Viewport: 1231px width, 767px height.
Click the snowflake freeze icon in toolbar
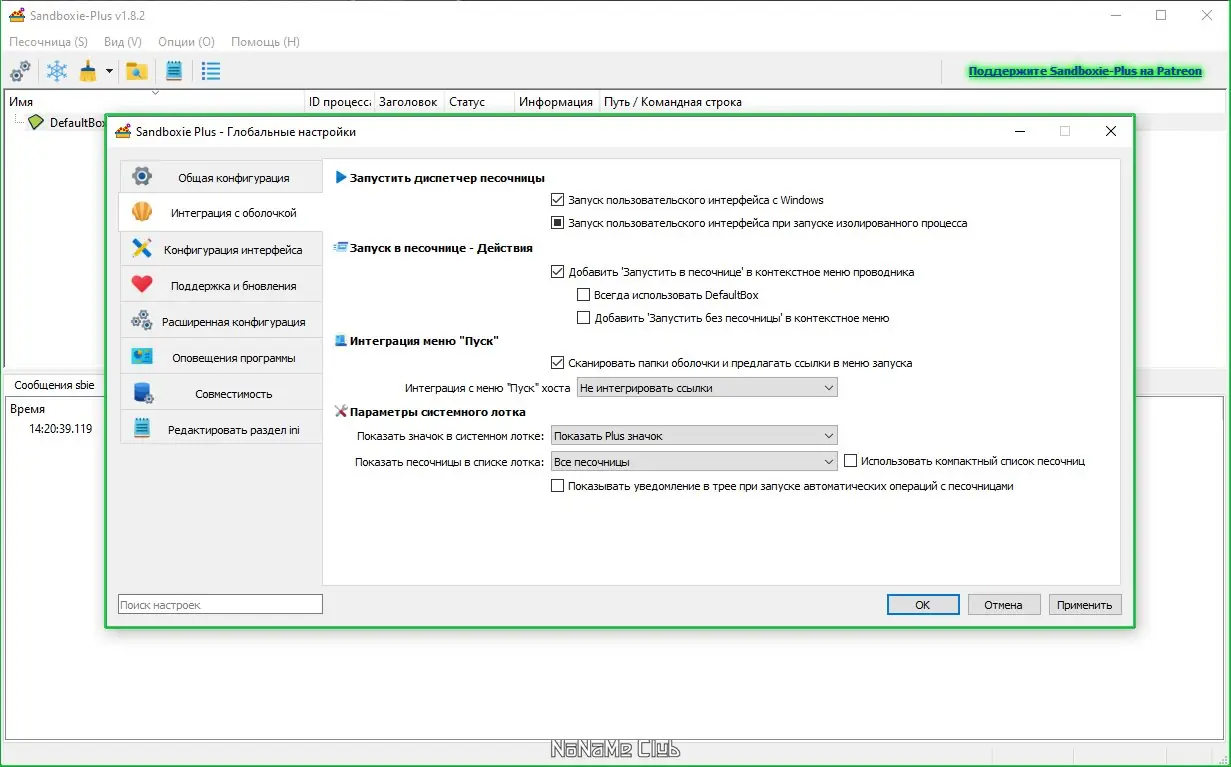pos(58,71)
